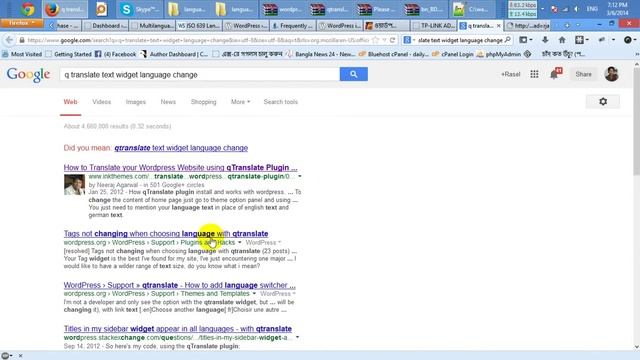Open the Bangla News 24 bookmark
The image size is (640, 360).
pyautogui.click(x=320, y=54)
